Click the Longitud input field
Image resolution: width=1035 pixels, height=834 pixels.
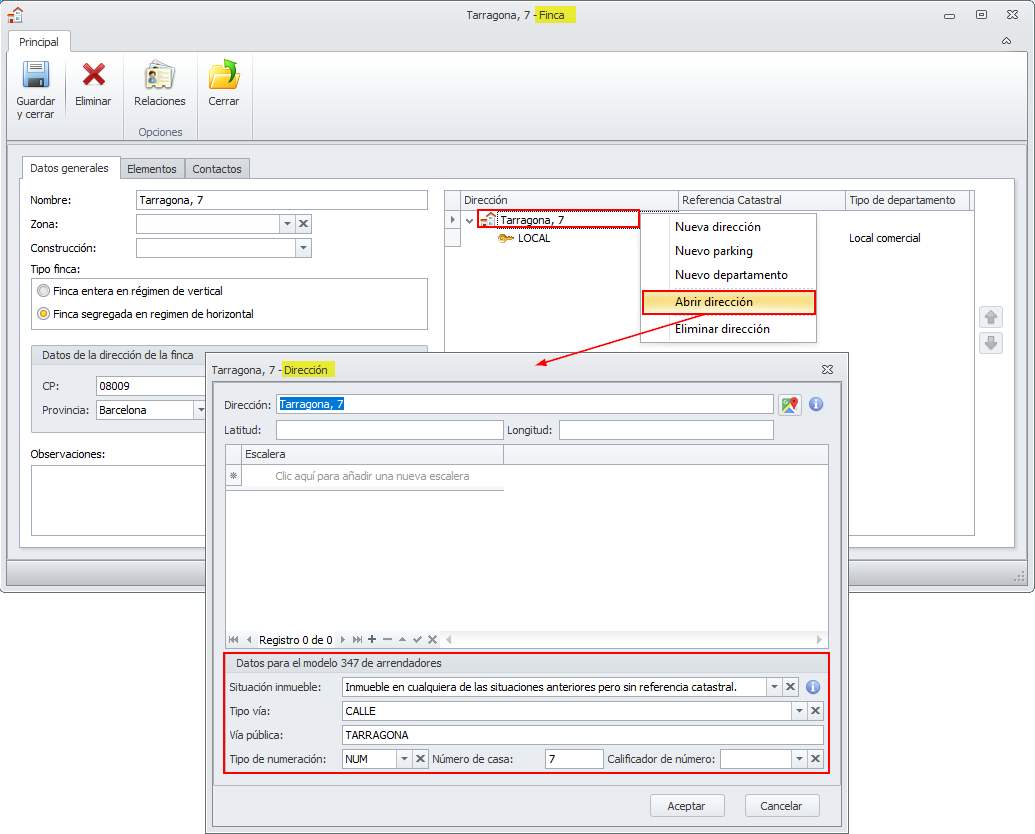(x=666, y=430)
